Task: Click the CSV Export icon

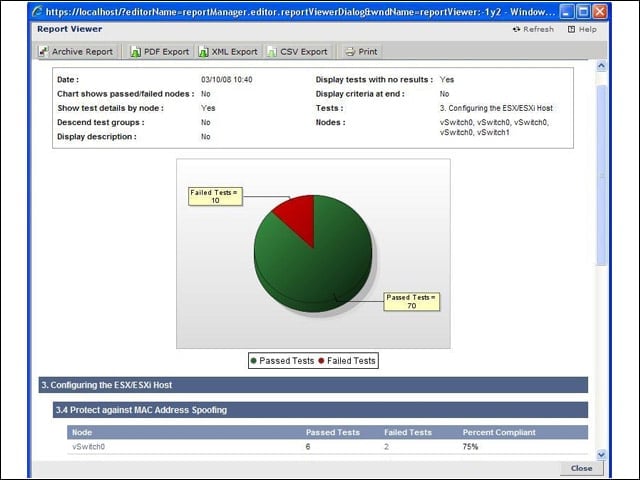Action: pyautogui.click(x=271, y=52)
